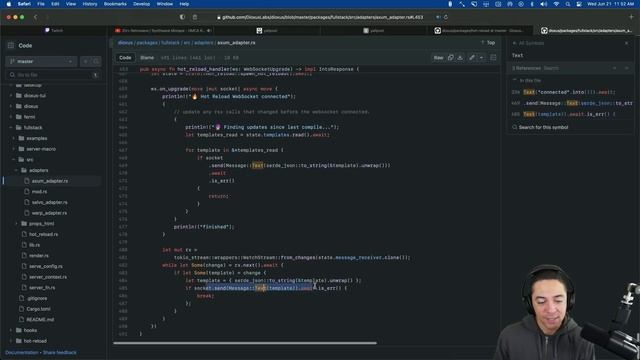
Task: Open new tab plus button
Action: [631, 17]
